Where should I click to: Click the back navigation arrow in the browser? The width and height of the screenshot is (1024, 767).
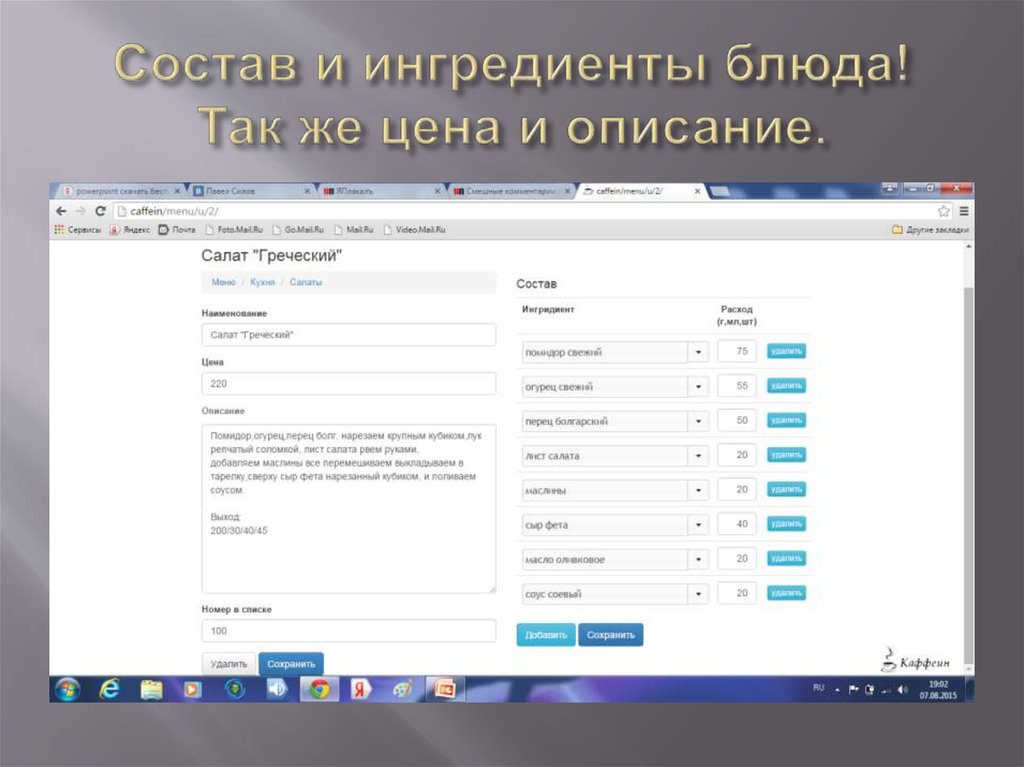pyautogui.click(x=61, y=211)
